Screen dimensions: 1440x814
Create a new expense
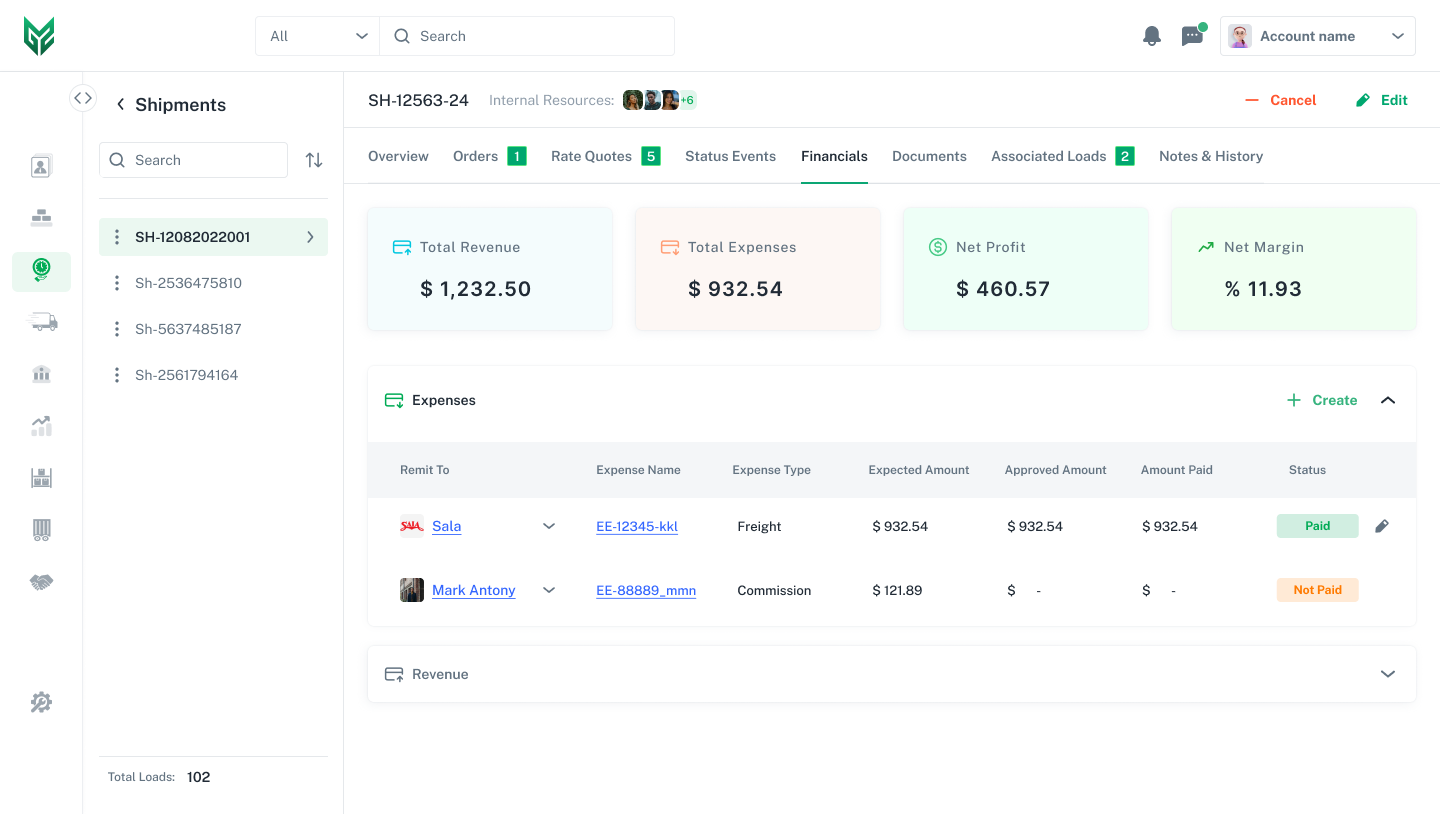[1322, 400]
